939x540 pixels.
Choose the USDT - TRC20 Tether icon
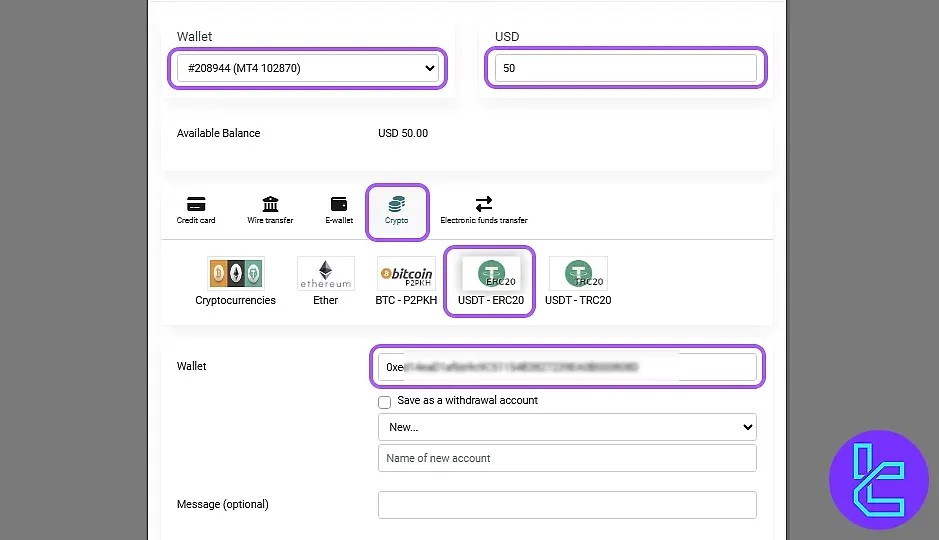coord(578,273)
